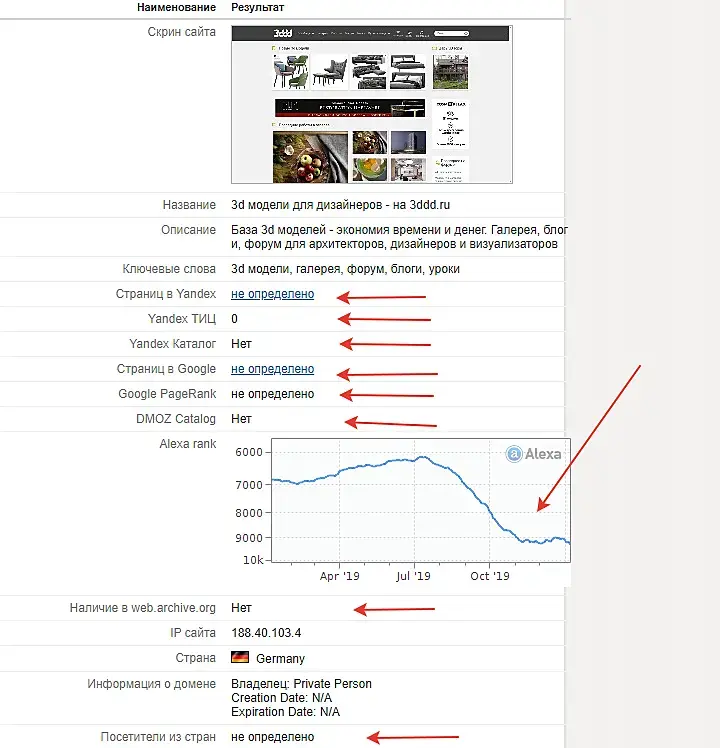Click the DMOZ Catalog value 'Нет'

point(241,419)
